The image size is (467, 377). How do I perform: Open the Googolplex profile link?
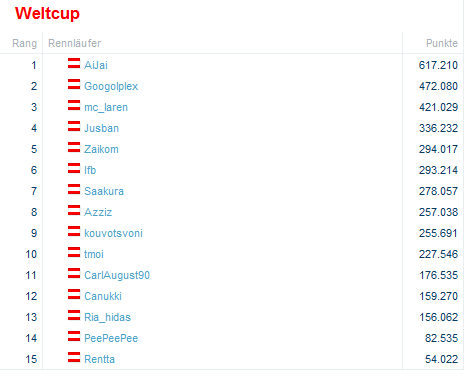coord(111,86)
